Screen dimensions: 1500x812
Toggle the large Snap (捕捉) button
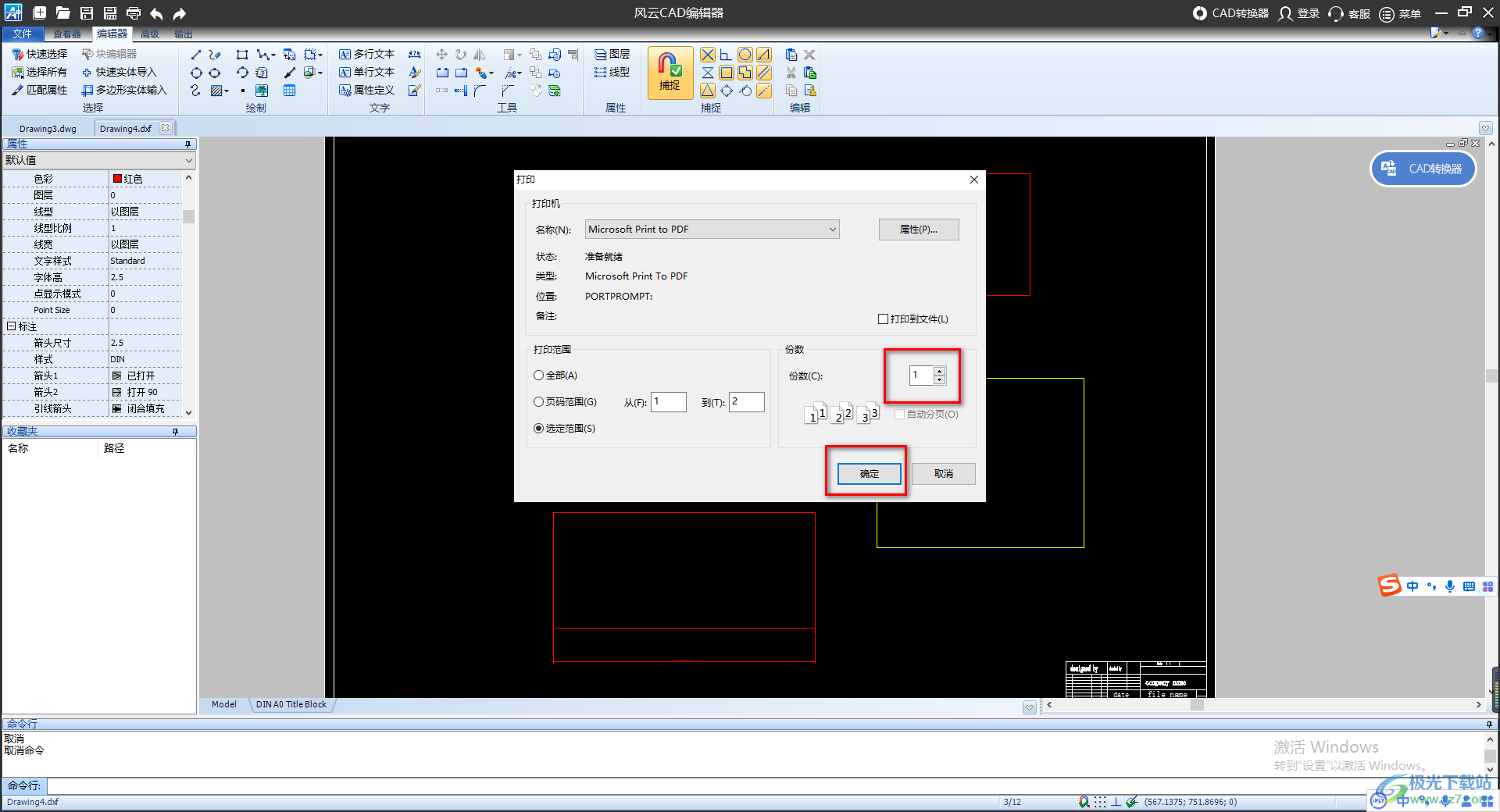click(670, 72)
